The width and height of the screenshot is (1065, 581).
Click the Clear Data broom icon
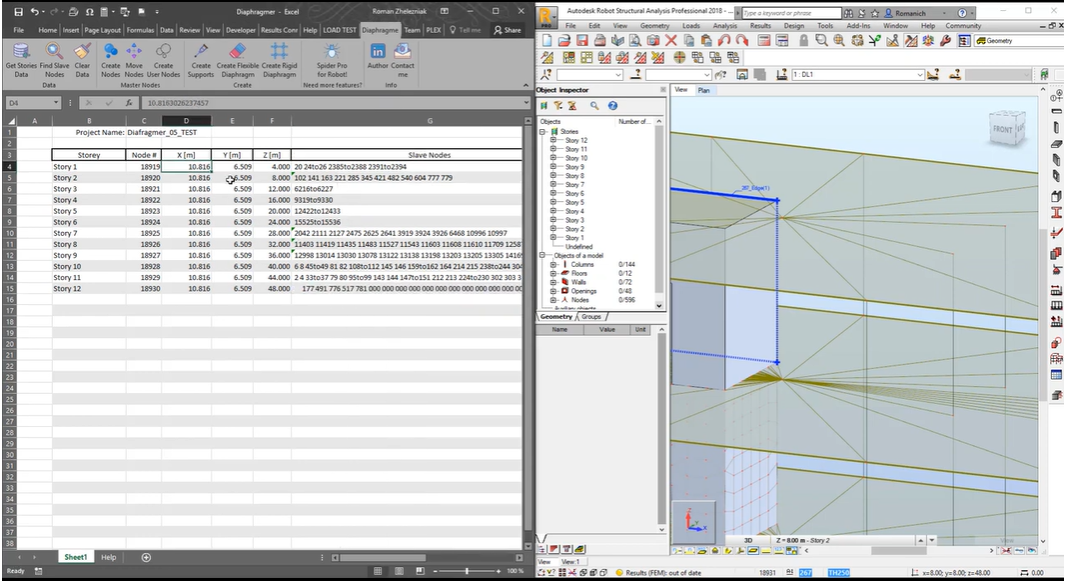pos(82,51)
